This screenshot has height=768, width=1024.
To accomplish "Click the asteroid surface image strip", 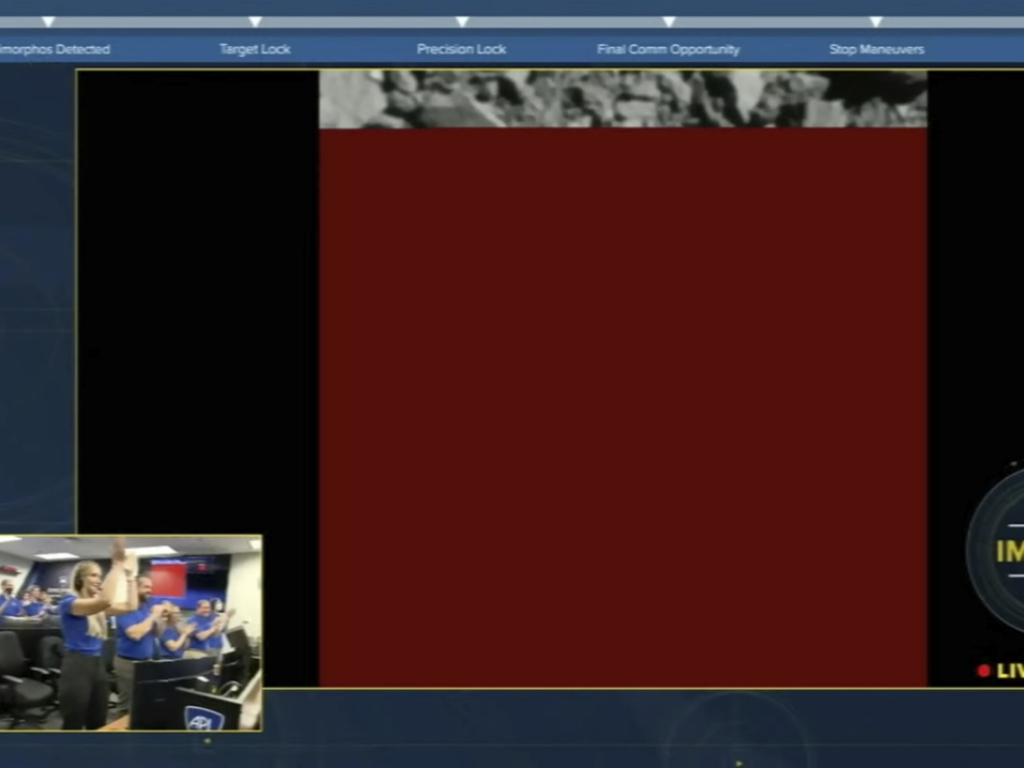I will [622, 99].
